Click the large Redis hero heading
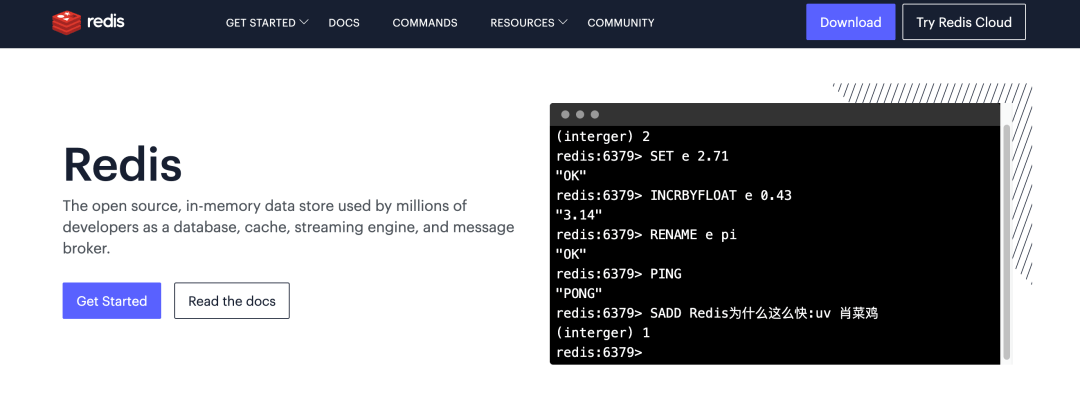Screen dimensions: 1080x408 [123, 164]
